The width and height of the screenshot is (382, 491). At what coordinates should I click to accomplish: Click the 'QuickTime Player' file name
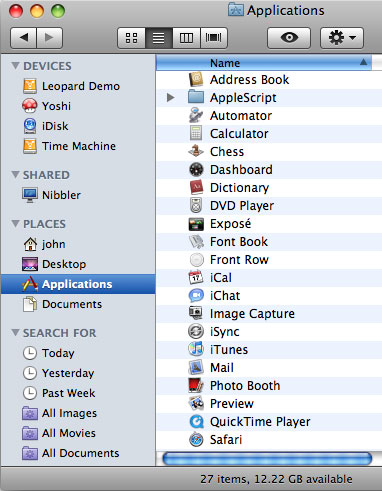click(260, 422)
